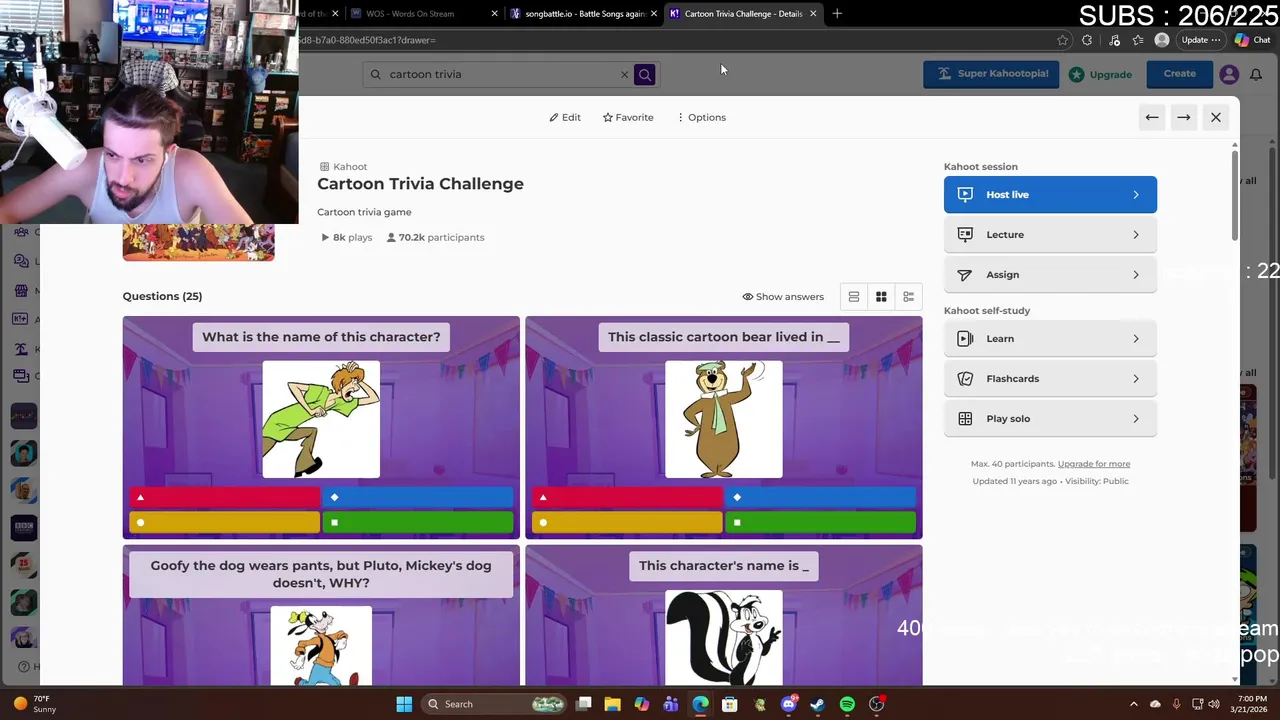The image size is (1280, 720).
Task: Expand the Learn chevron arrow
Action: [1136, 338]
